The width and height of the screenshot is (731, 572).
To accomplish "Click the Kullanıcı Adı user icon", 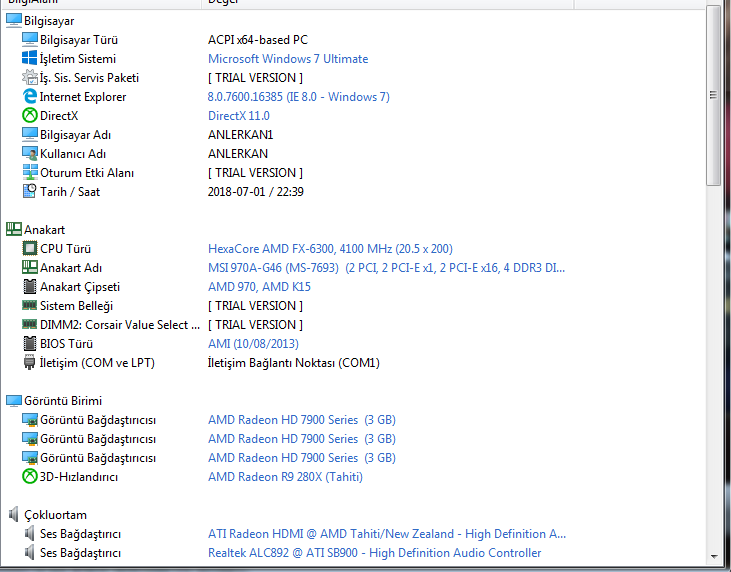I will point(30,153).
